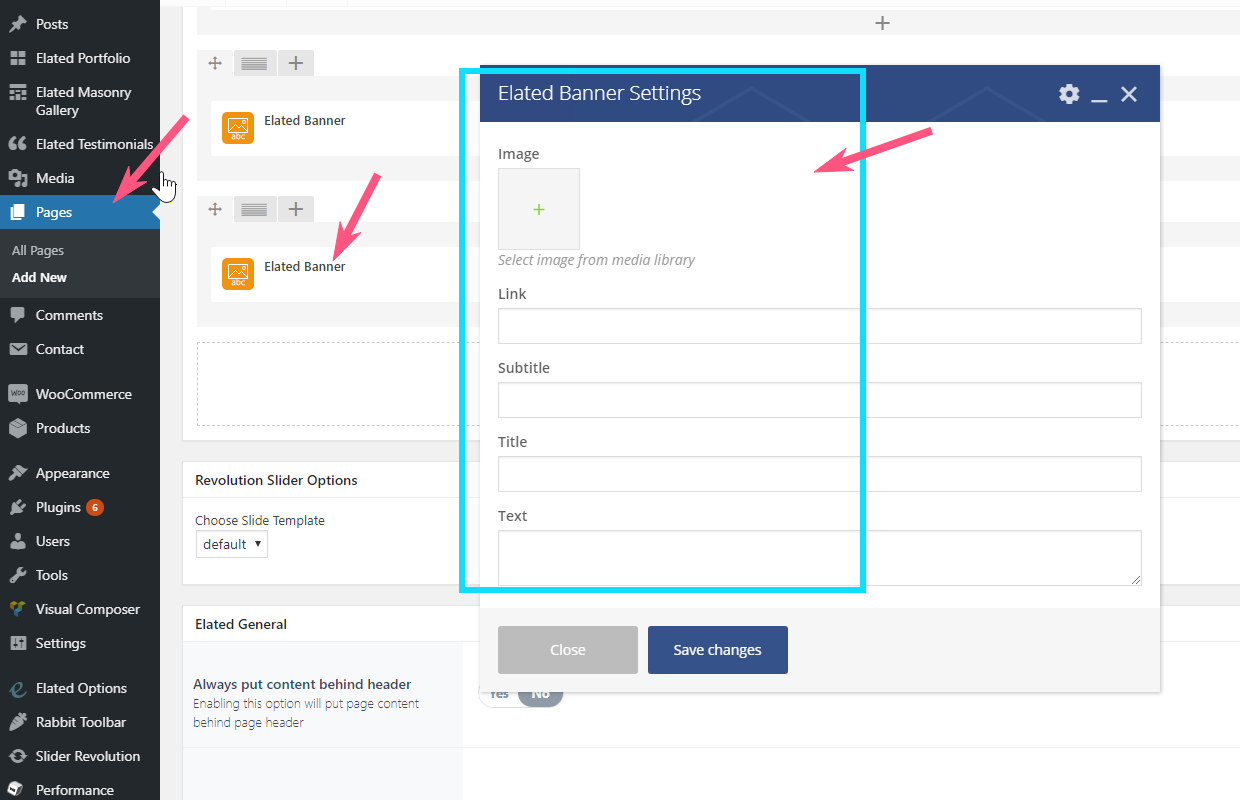Screen dimensions: 1240x800
Task: Click the Elated General heading
Action: (x=241, y=624)
